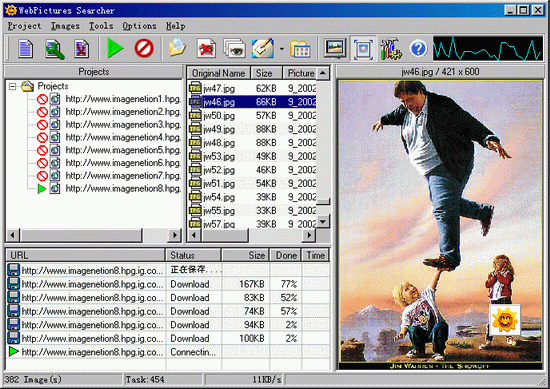Click green running icon of imagenetion8 project
The width and height of the screenshot is (550, 389).
coord(42,189)
